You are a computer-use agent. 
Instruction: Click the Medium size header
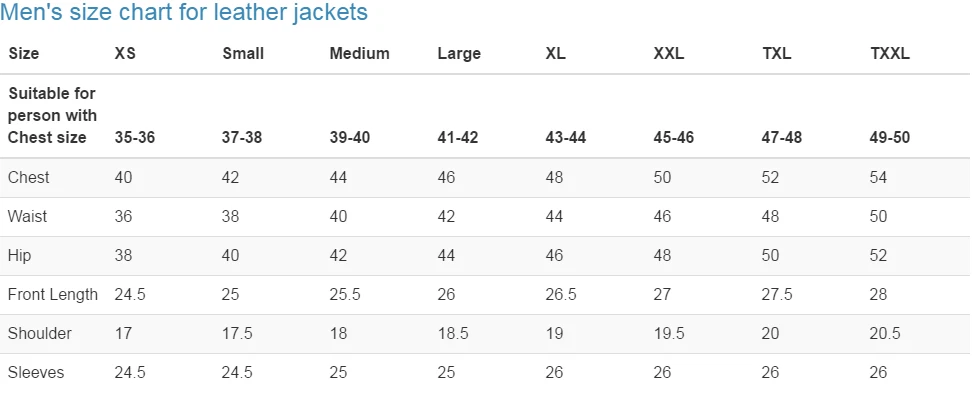[360, 54]
